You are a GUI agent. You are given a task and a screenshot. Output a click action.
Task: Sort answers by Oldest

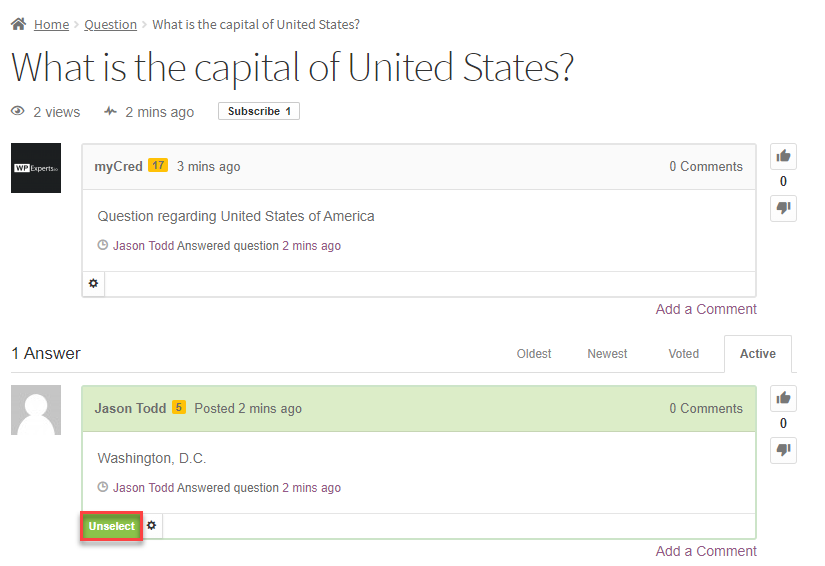point(534,354)
